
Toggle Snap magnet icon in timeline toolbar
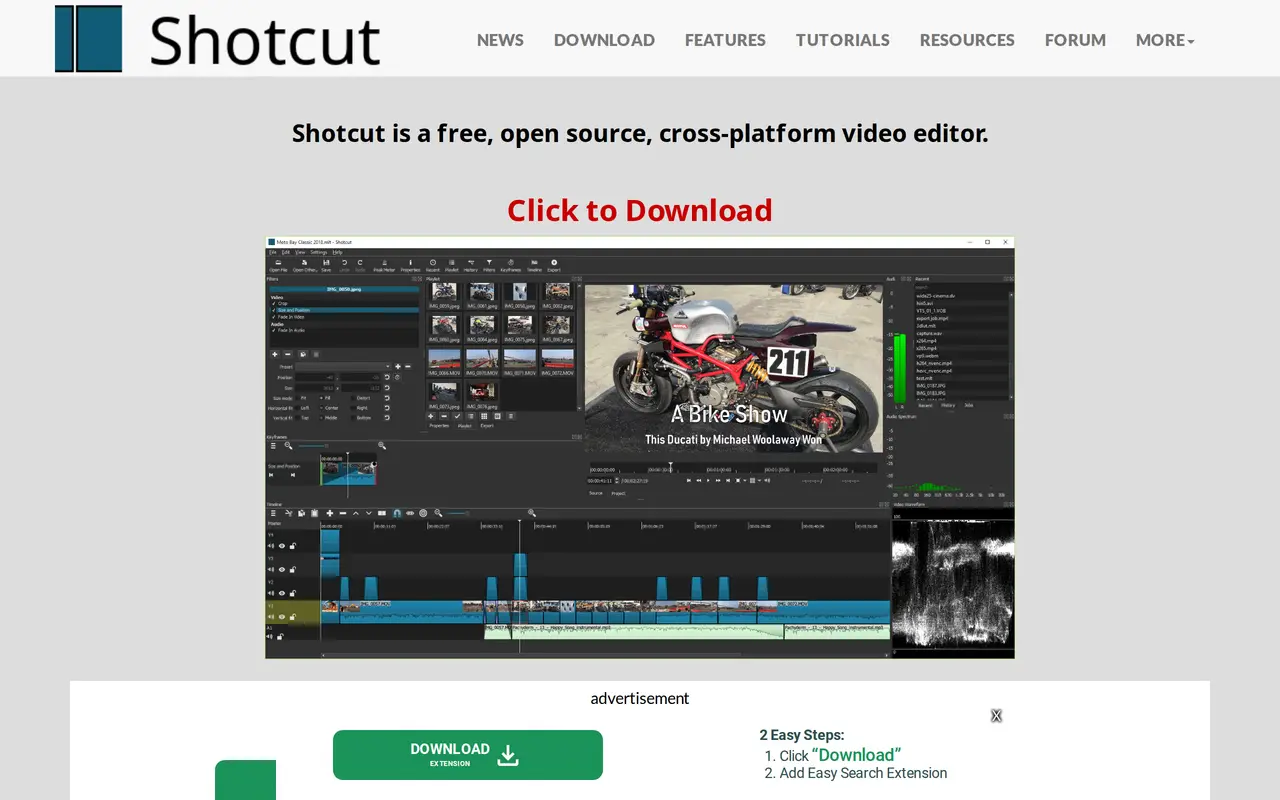pos(397,513)
